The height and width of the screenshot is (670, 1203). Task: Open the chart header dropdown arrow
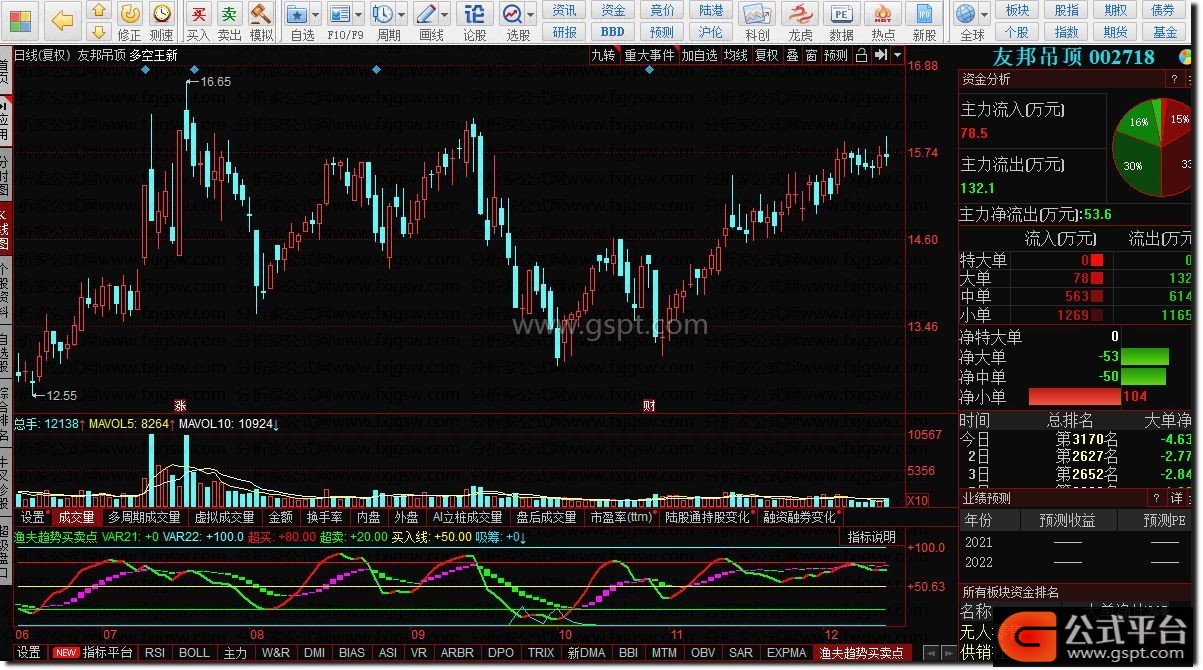point(898,55)
